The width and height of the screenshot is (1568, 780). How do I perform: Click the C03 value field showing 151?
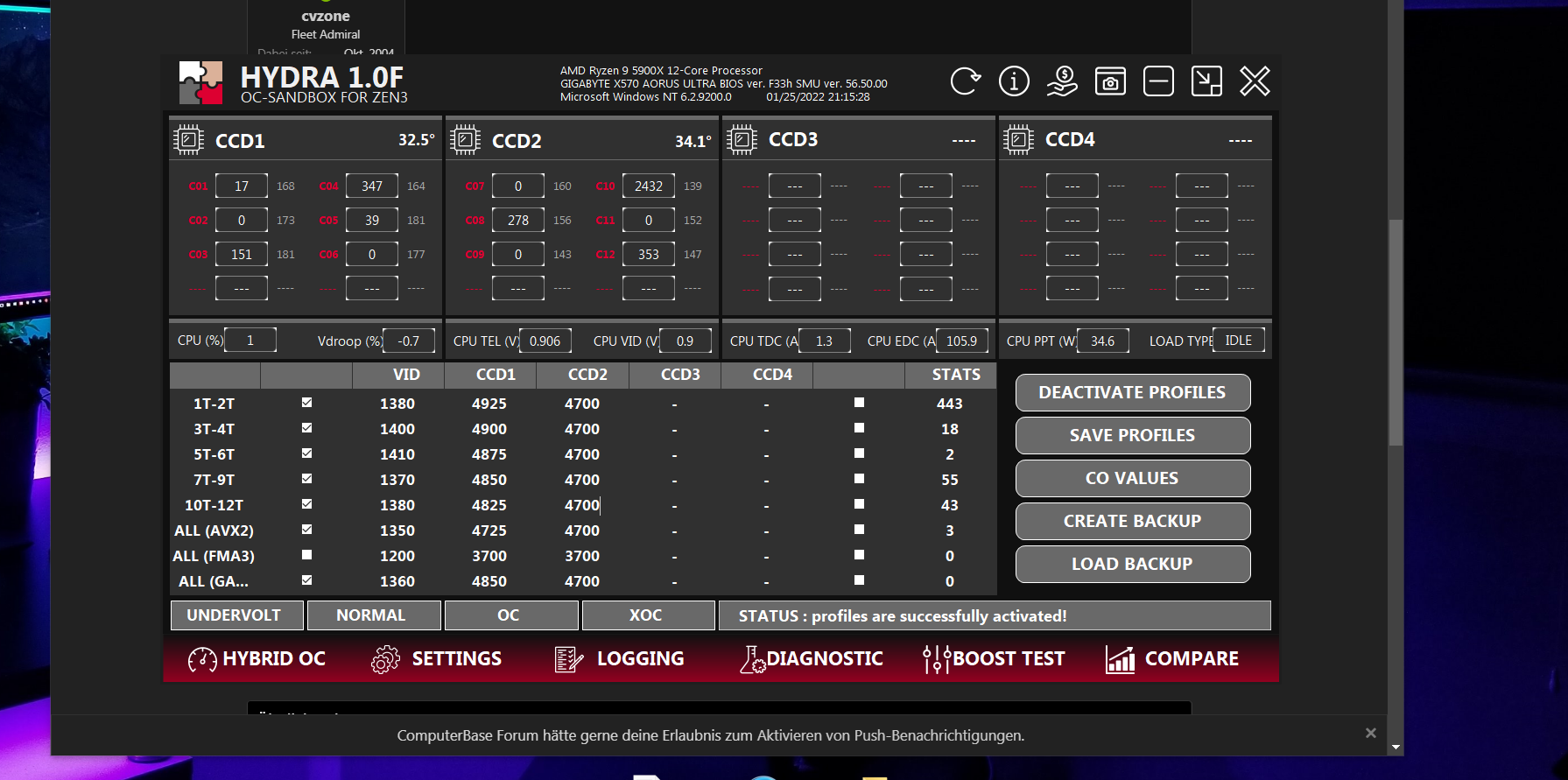[x=242, y=254]
